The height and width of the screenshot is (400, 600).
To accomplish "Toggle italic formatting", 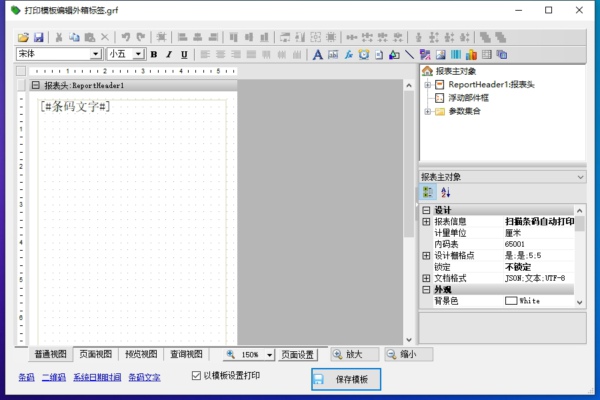I will [169, 54].
